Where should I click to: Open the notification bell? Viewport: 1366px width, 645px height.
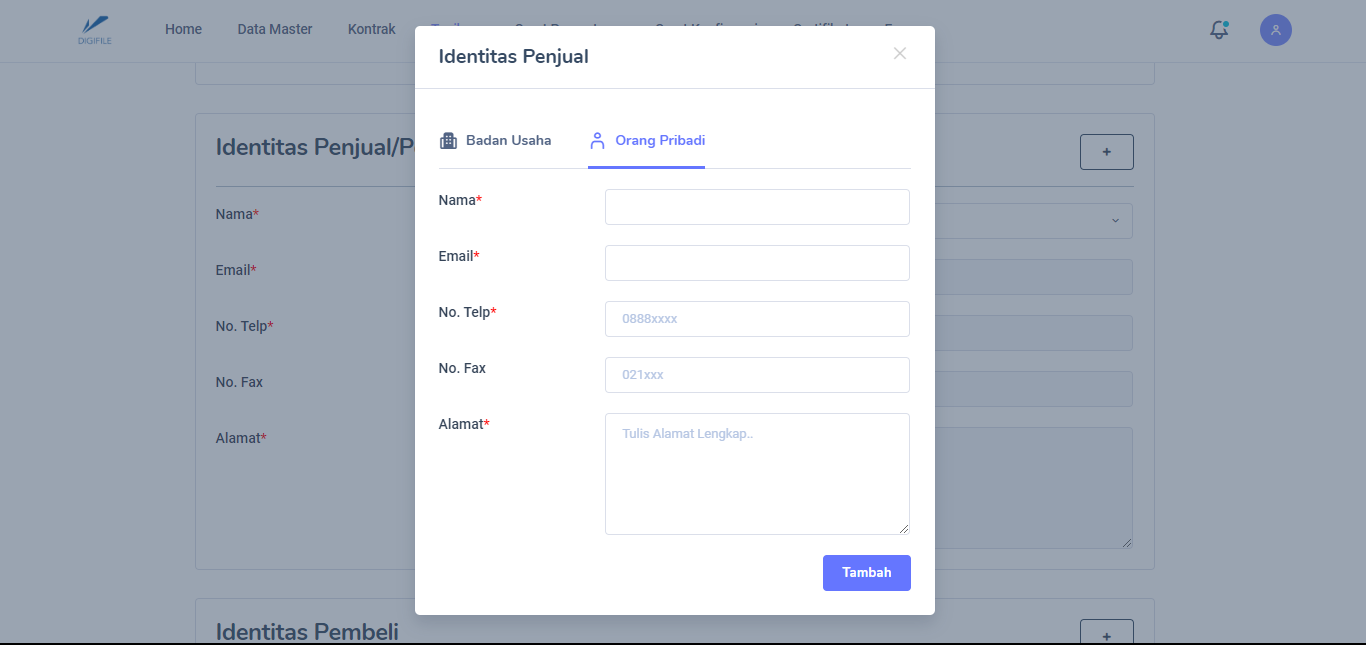(1219, 30)
